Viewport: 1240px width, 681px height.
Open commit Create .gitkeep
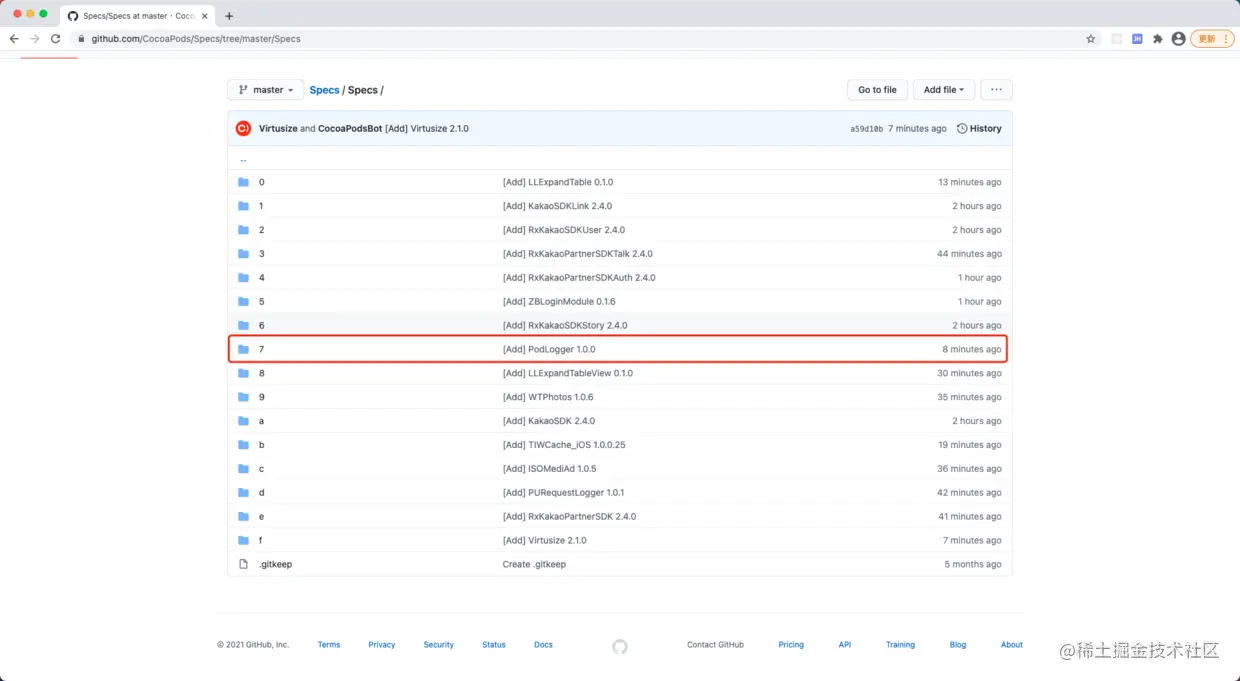[534, 564]
